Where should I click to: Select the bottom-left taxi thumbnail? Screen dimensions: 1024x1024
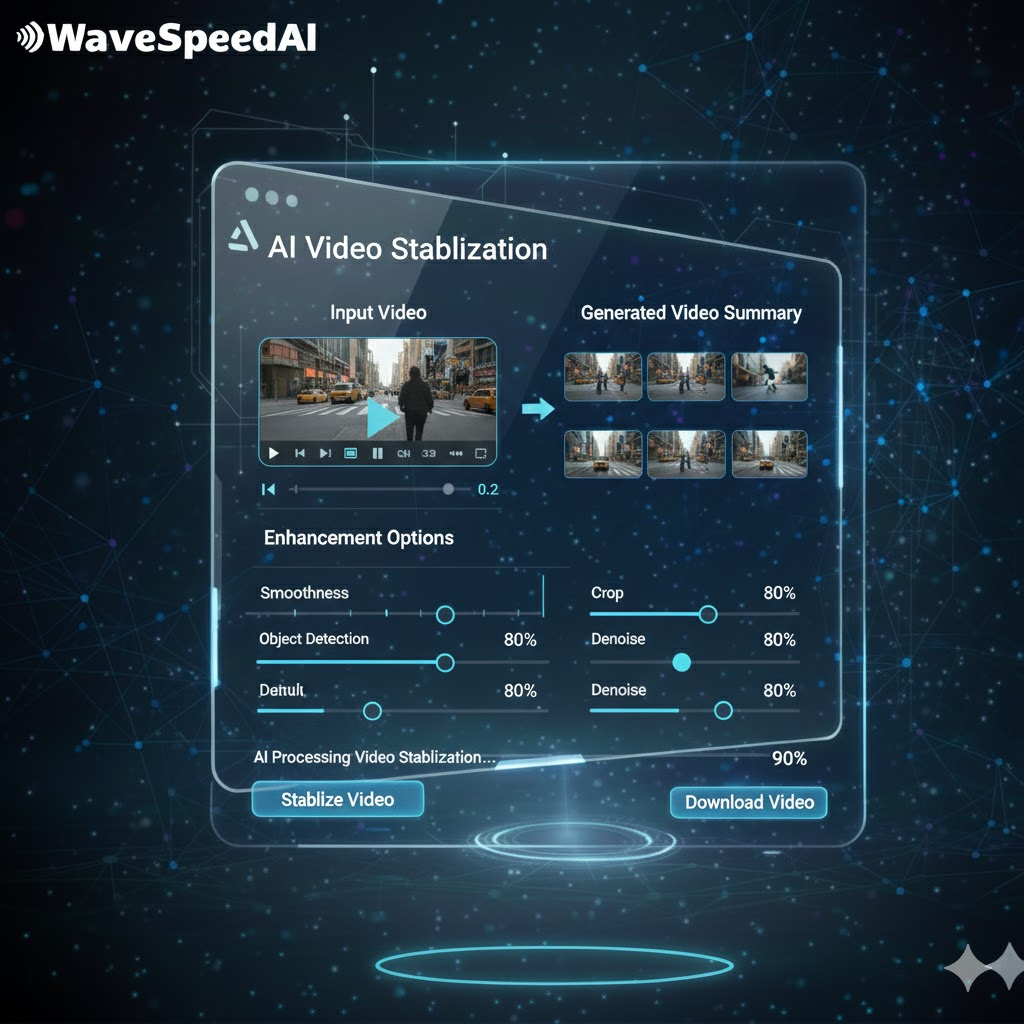[603, 453]
